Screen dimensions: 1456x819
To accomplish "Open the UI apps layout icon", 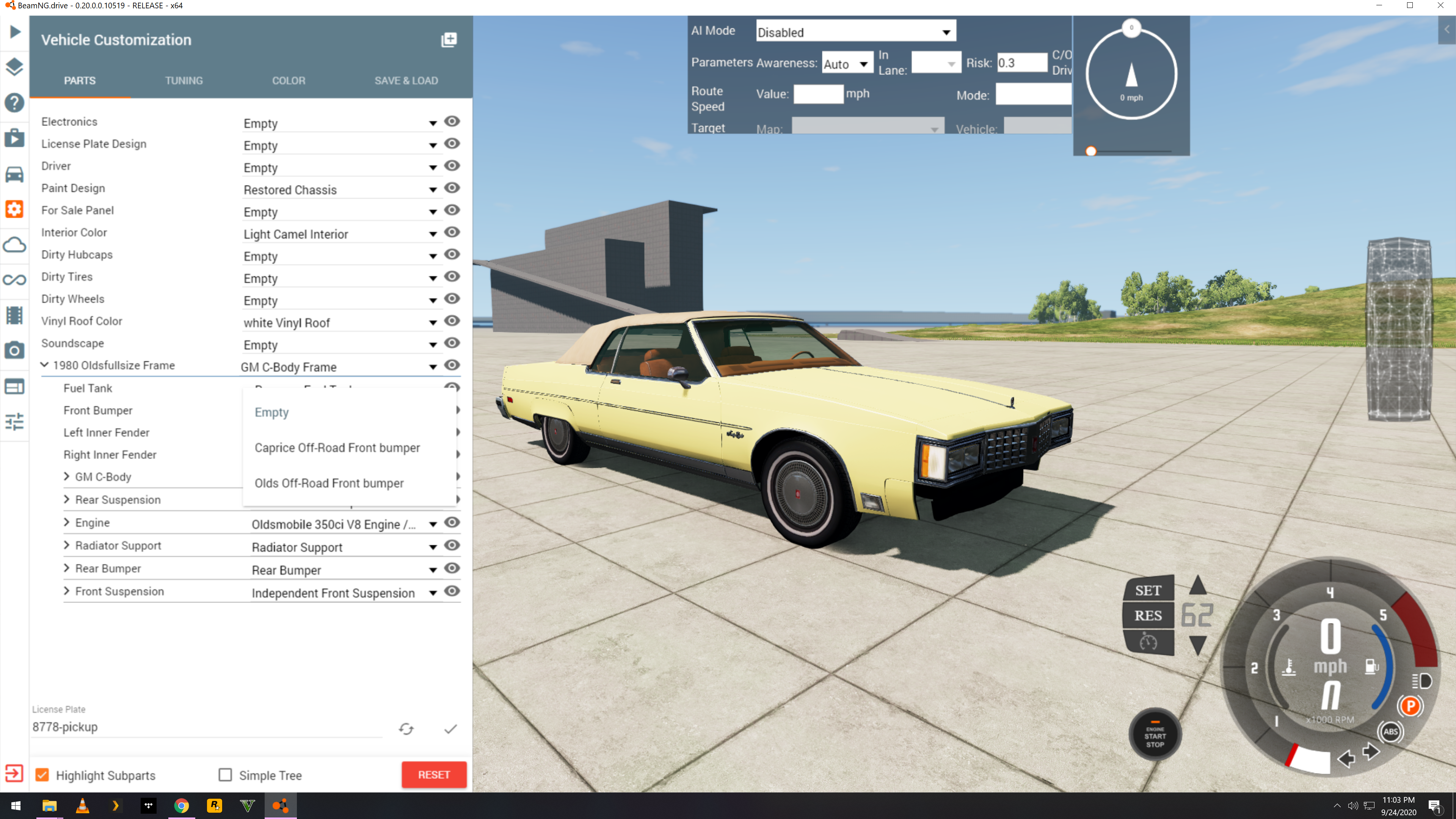I will coord(15,387).
